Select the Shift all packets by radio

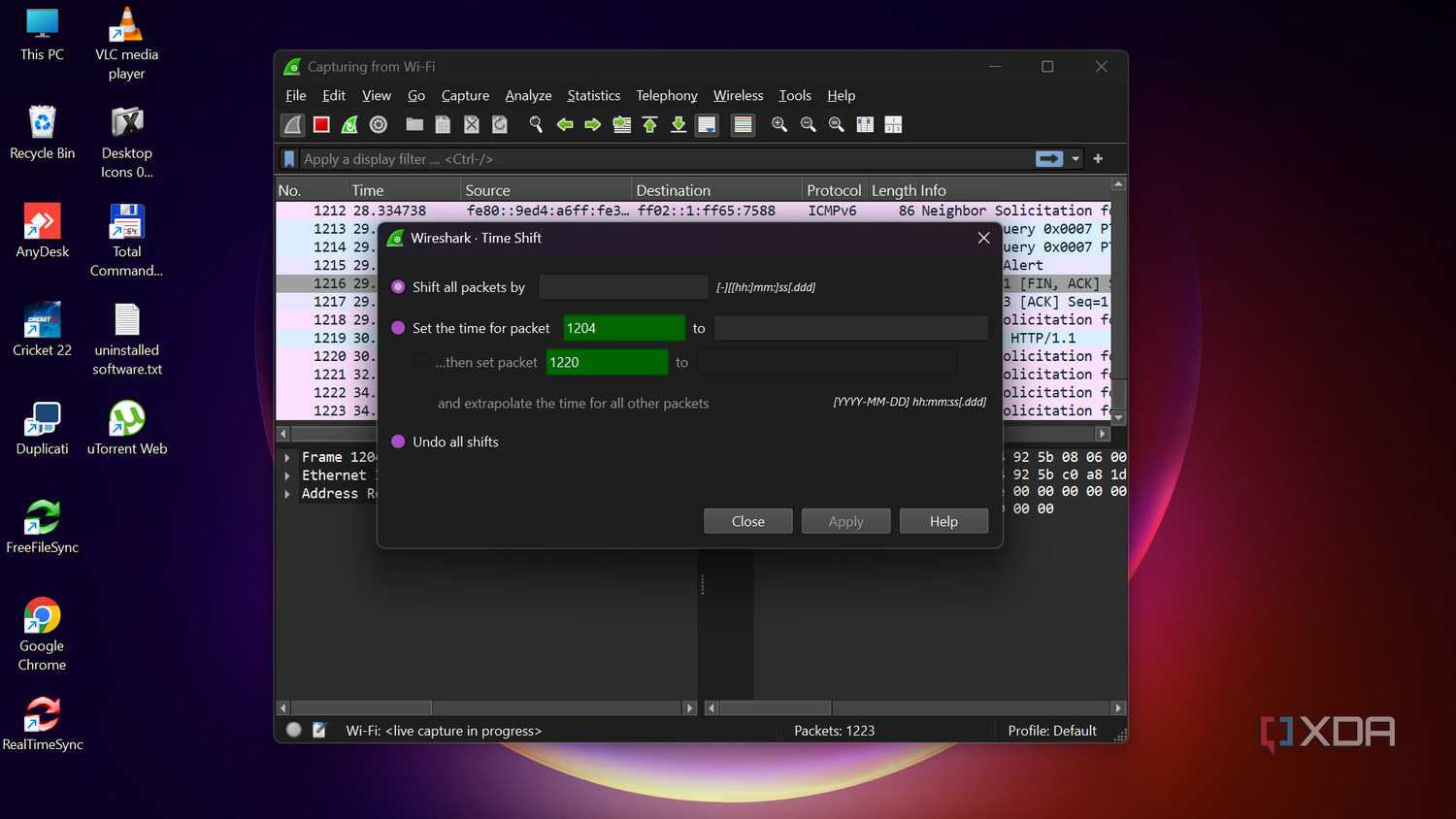[x=398, y=286]
